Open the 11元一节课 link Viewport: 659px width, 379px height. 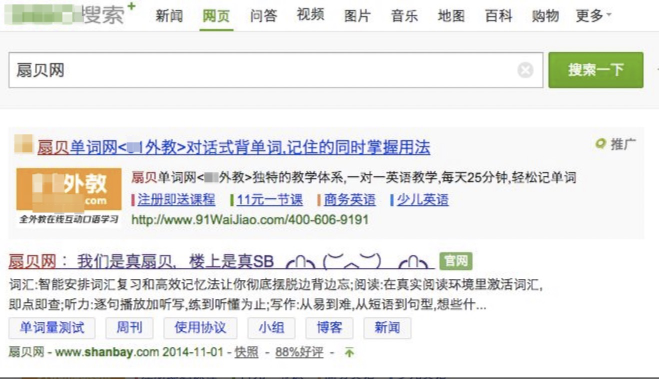[269, 200]
